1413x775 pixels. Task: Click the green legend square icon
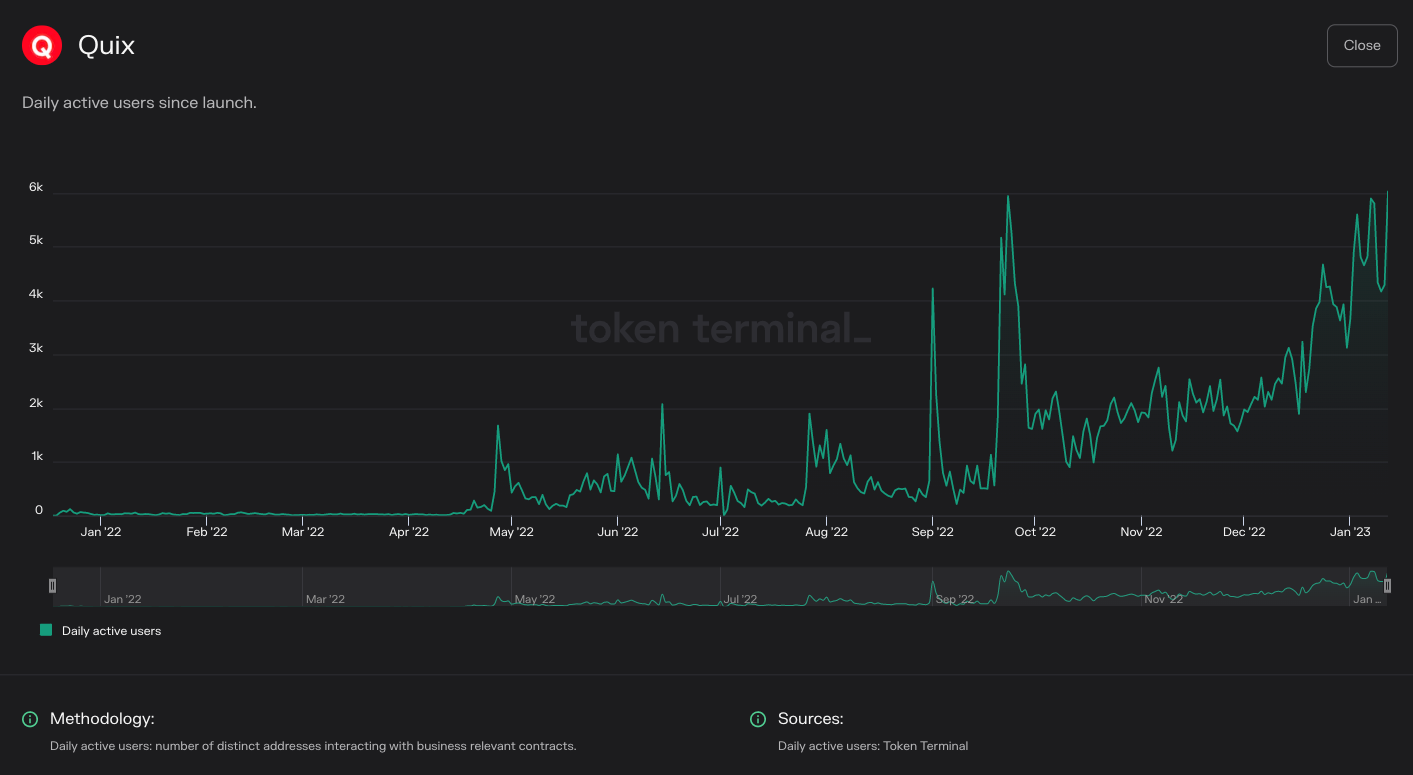(44, 630)
